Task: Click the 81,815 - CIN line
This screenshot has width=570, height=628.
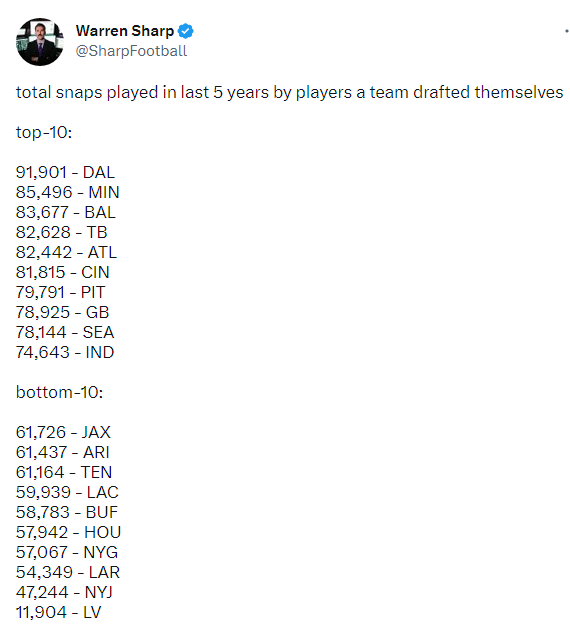Action: [x=62, y=273]
